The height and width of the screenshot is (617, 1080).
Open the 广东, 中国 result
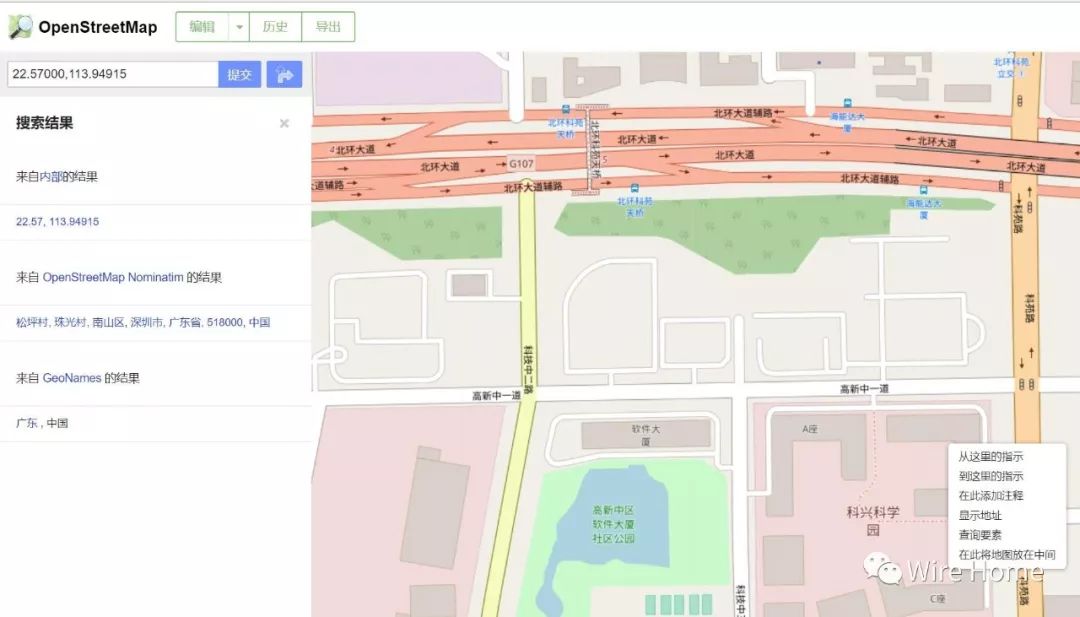[42, 423]
